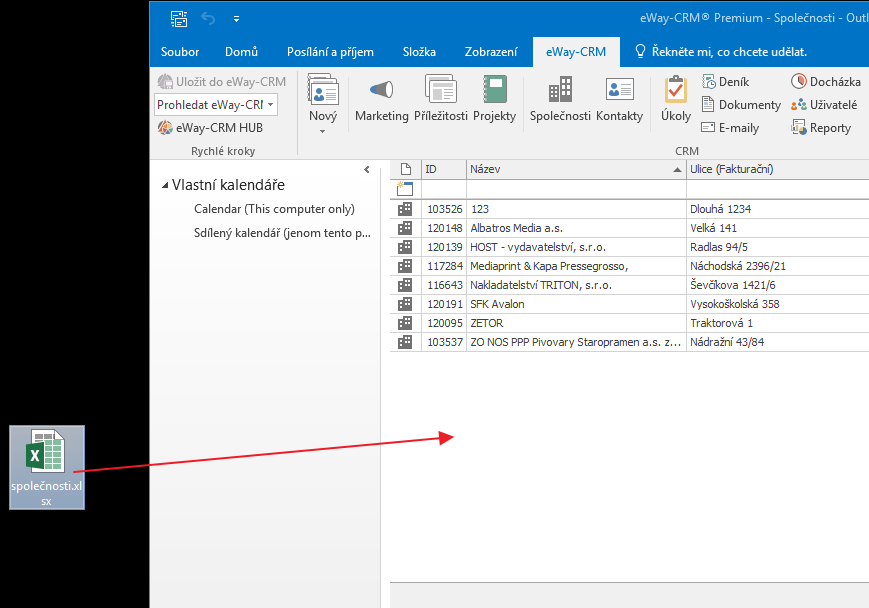This screenshot has width=869, height=608.
Task: Select Mediaprint & Kapa Pressegrosso row
Action: tap(630, 266)
